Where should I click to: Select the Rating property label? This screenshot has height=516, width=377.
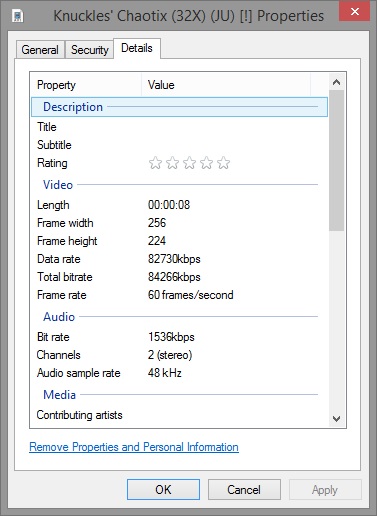52,163
